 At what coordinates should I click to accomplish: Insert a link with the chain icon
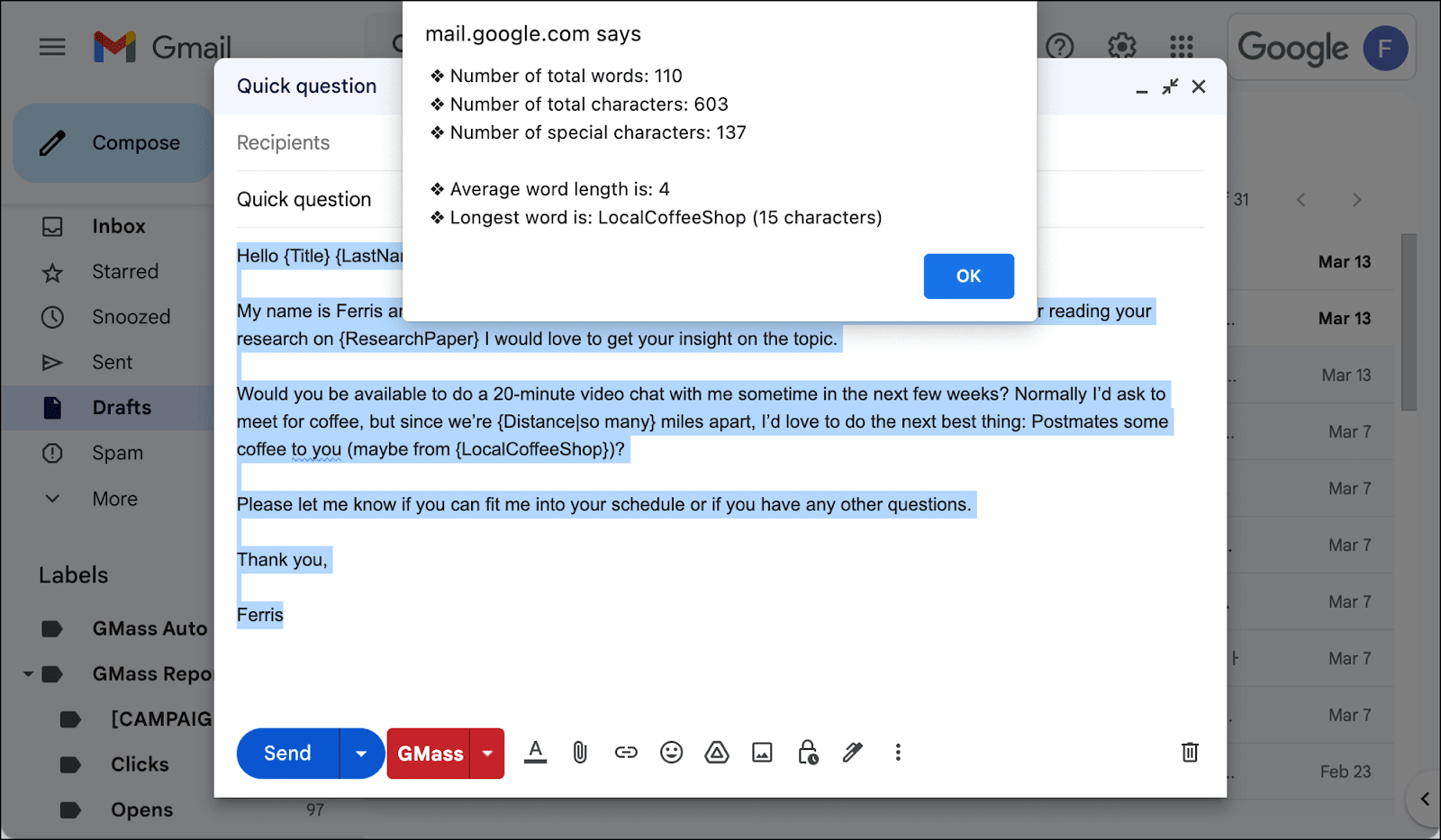[626, 753]
